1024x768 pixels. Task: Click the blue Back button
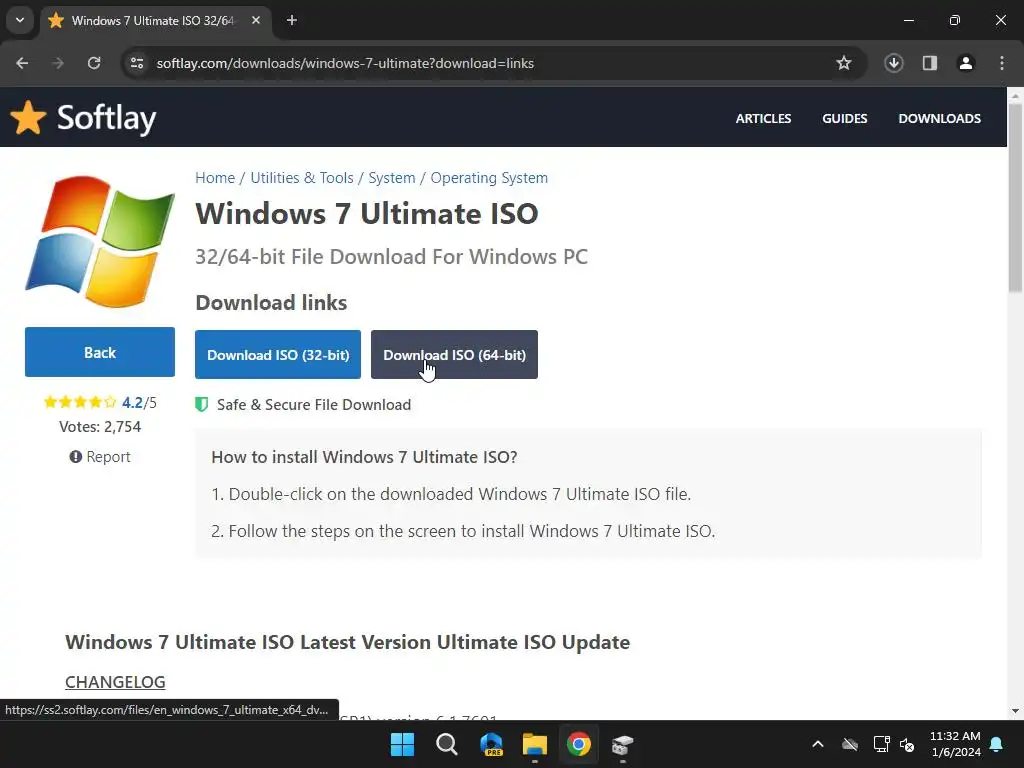click(100, 352)
